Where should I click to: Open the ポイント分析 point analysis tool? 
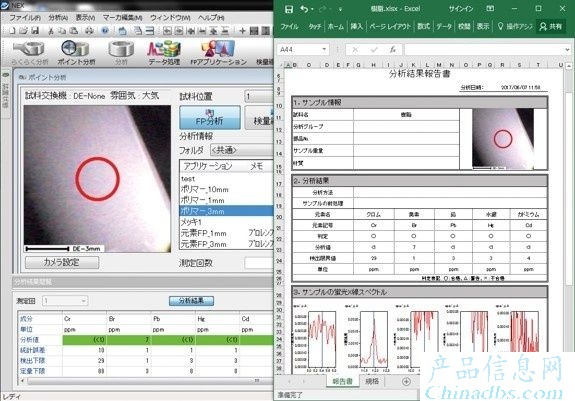(76, 52)
